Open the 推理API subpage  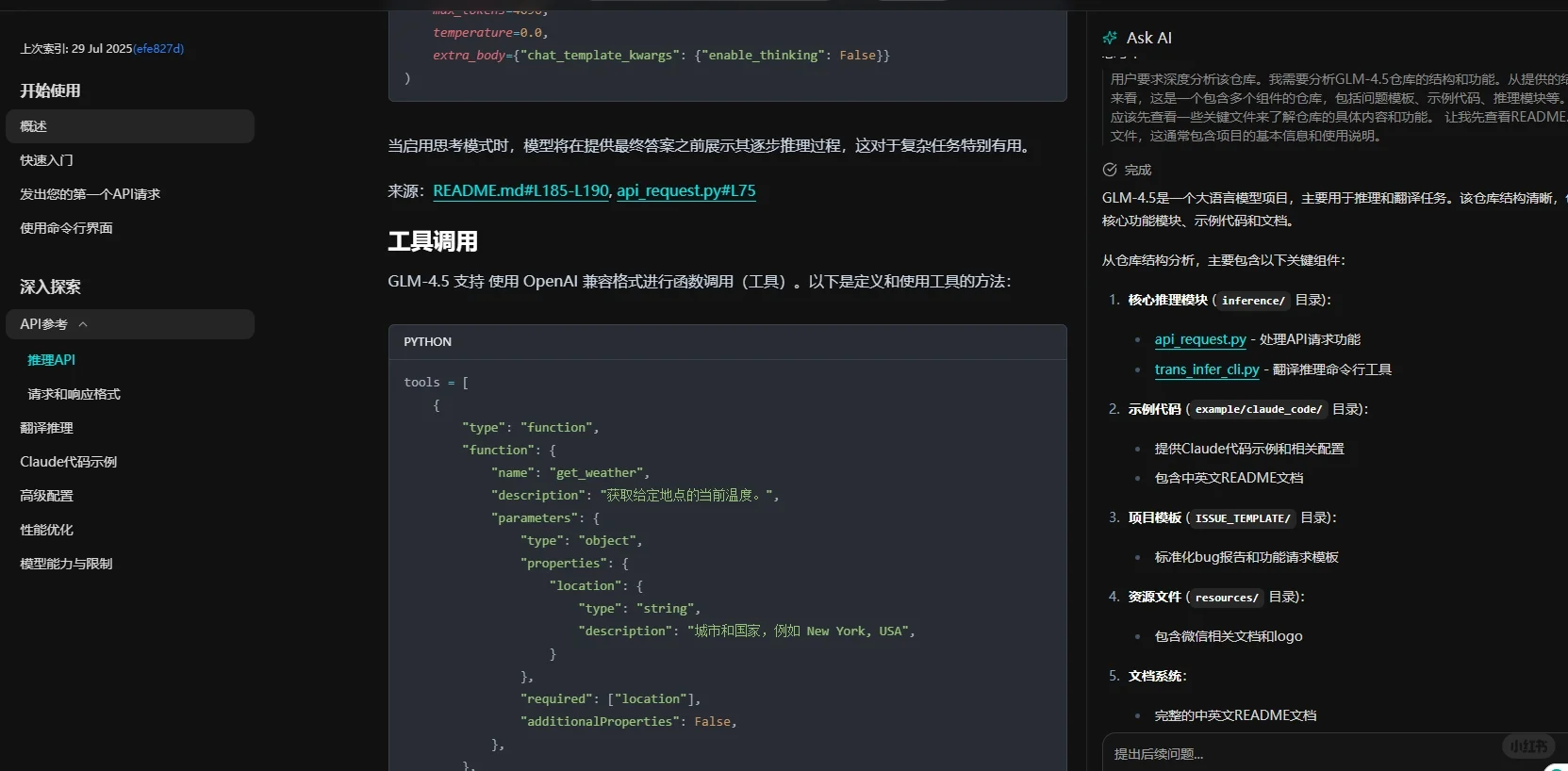pyautogui.click(x=51, y=360)
